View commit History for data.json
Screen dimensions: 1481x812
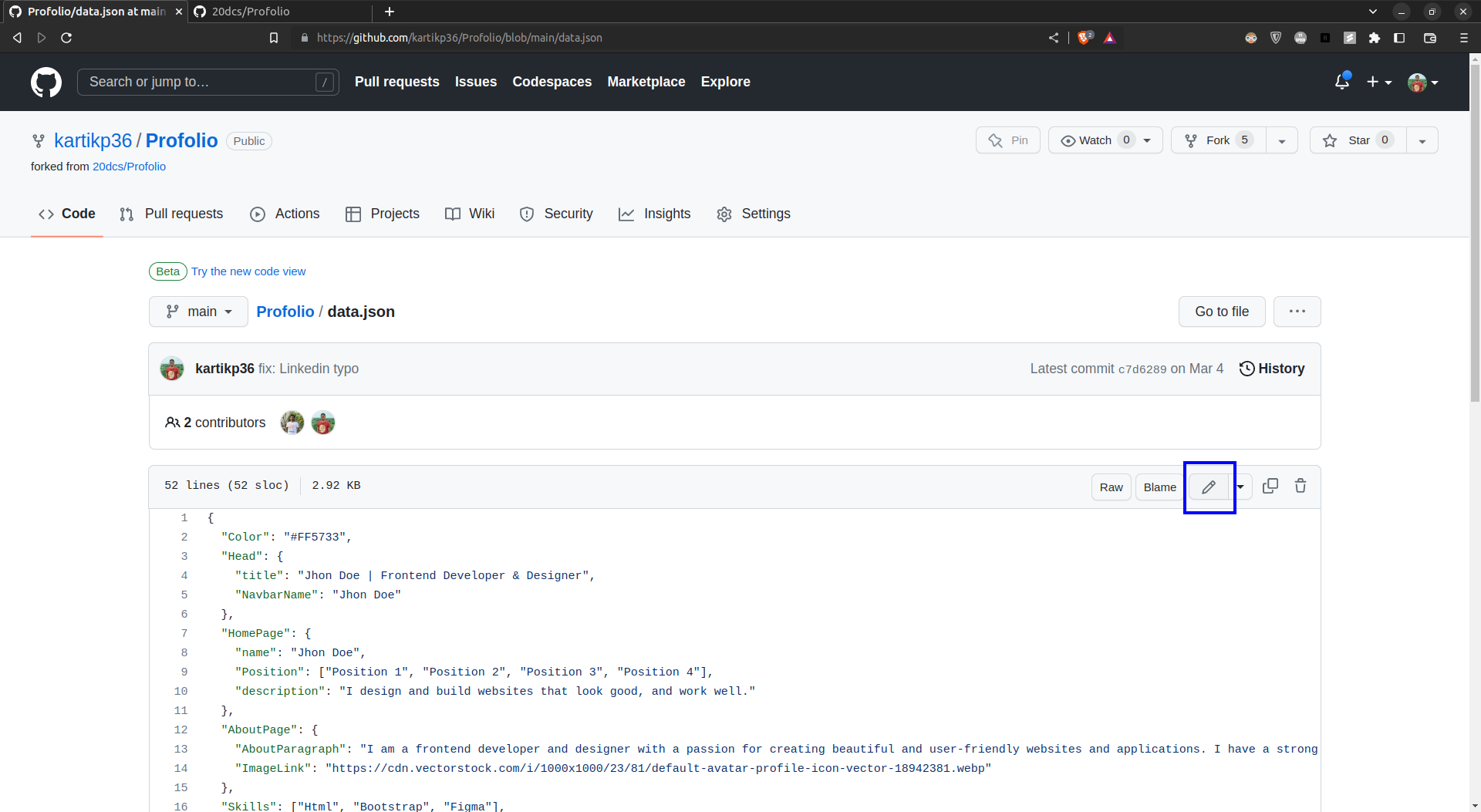(x=1271, y=369)
